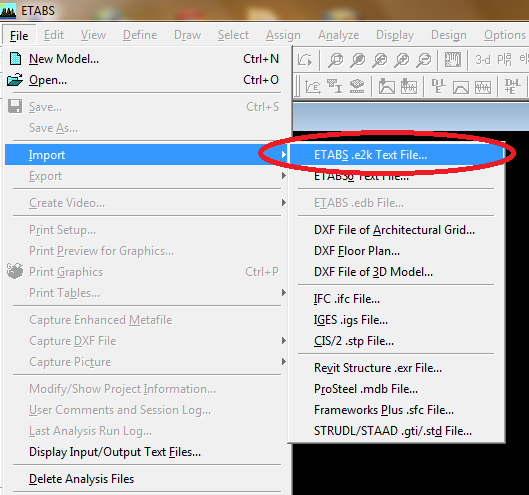Open the Define menu
This screenshot has width=529, height=495.
(x=140, y=35)
